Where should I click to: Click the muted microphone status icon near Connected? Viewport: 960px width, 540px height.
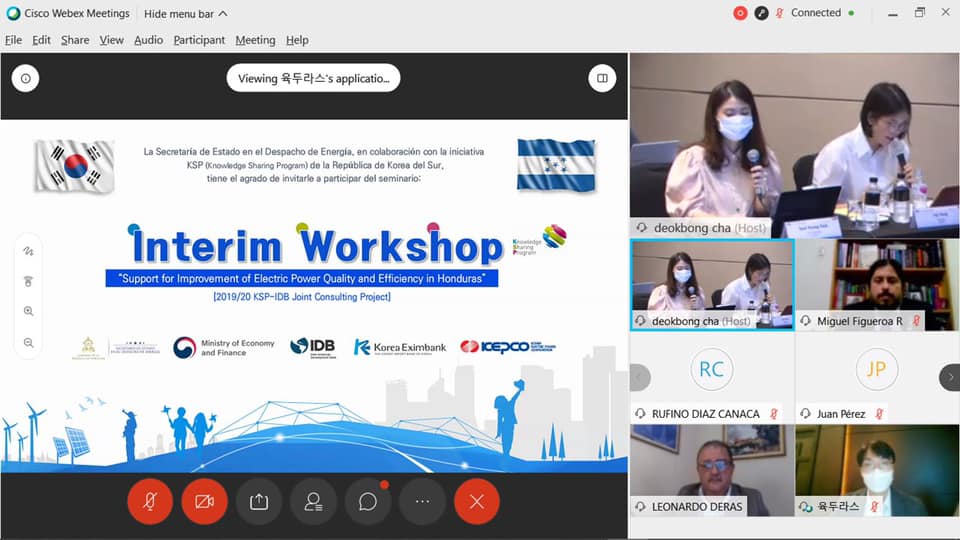pyautogui.click(x=780, y=13)
